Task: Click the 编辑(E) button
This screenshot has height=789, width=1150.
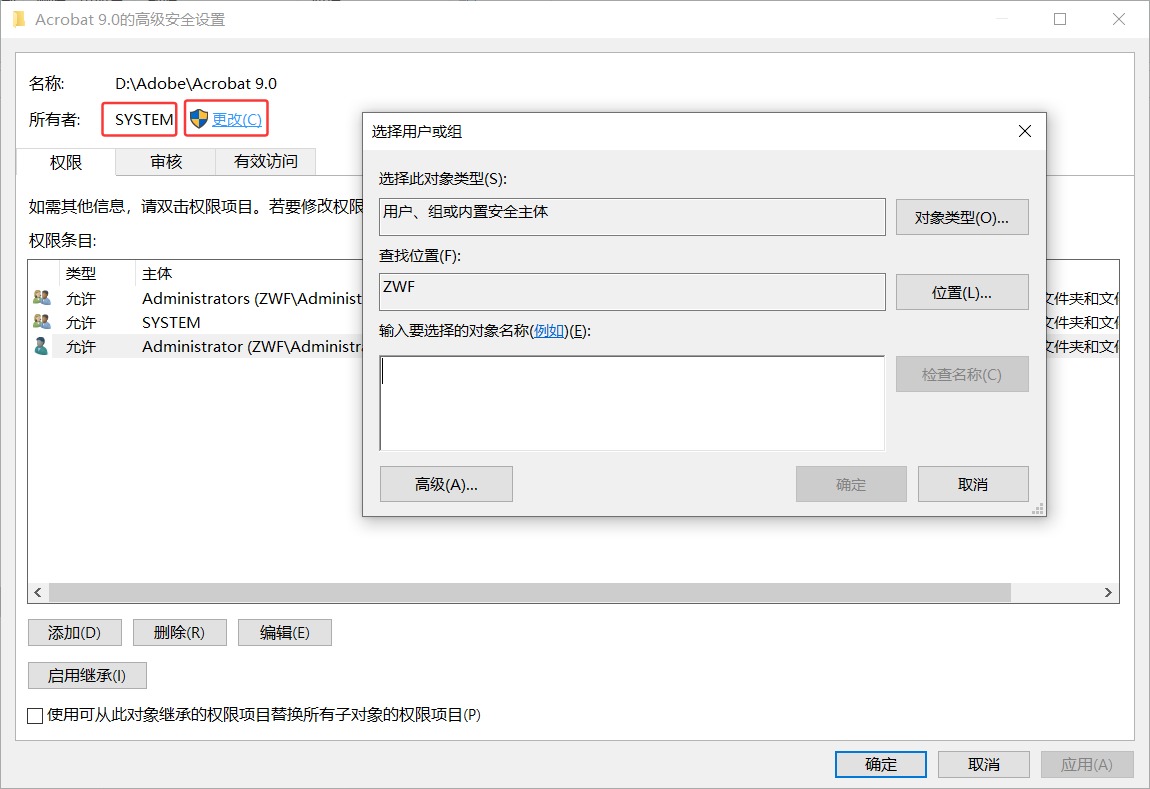Action: tap(285, 633)
